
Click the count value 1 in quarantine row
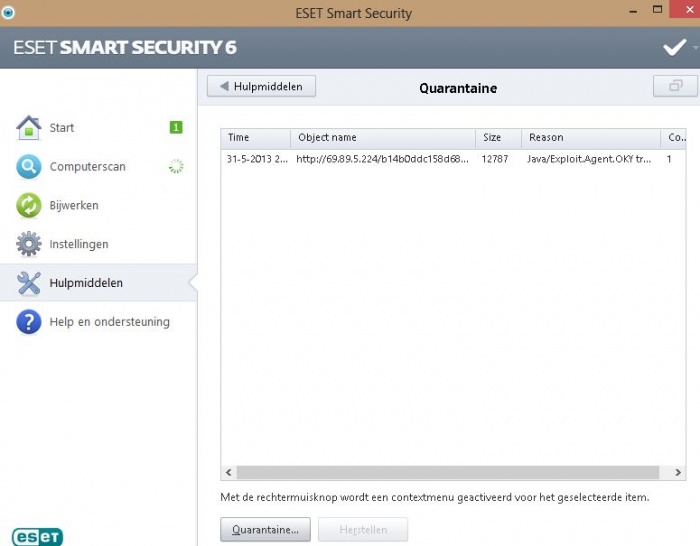pos(669,159)
